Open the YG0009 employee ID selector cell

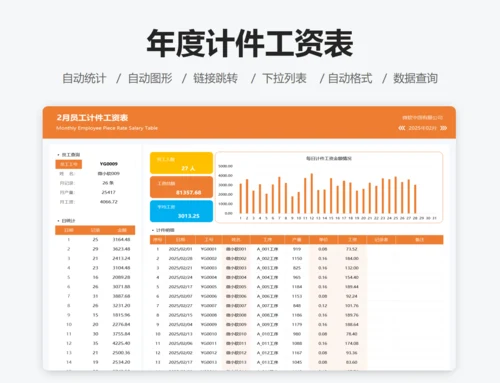(109, 164)
